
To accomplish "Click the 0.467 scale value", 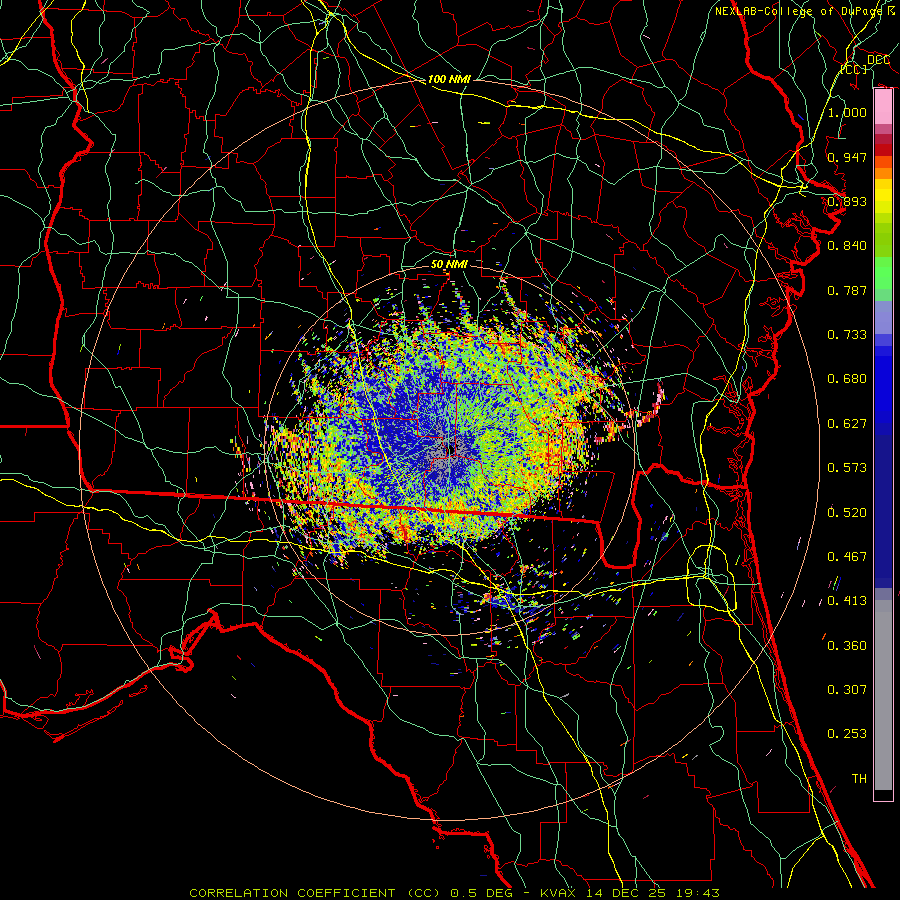I will 847,557.
